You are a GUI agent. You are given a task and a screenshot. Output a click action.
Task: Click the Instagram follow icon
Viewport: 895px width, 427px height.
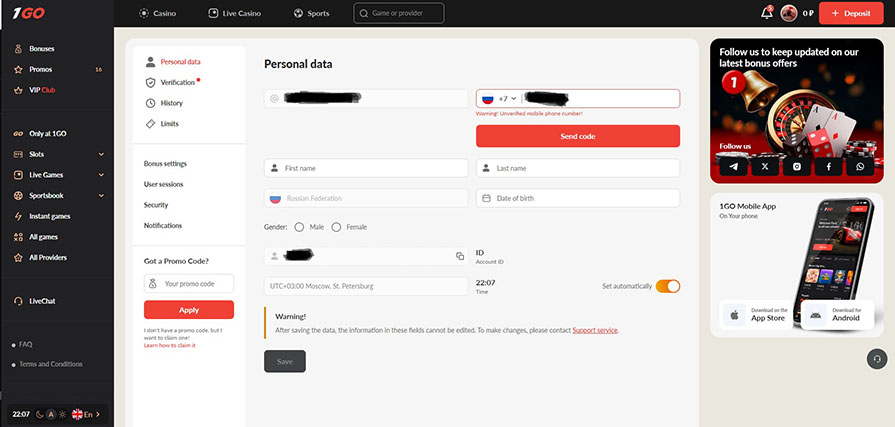(797, 167)
